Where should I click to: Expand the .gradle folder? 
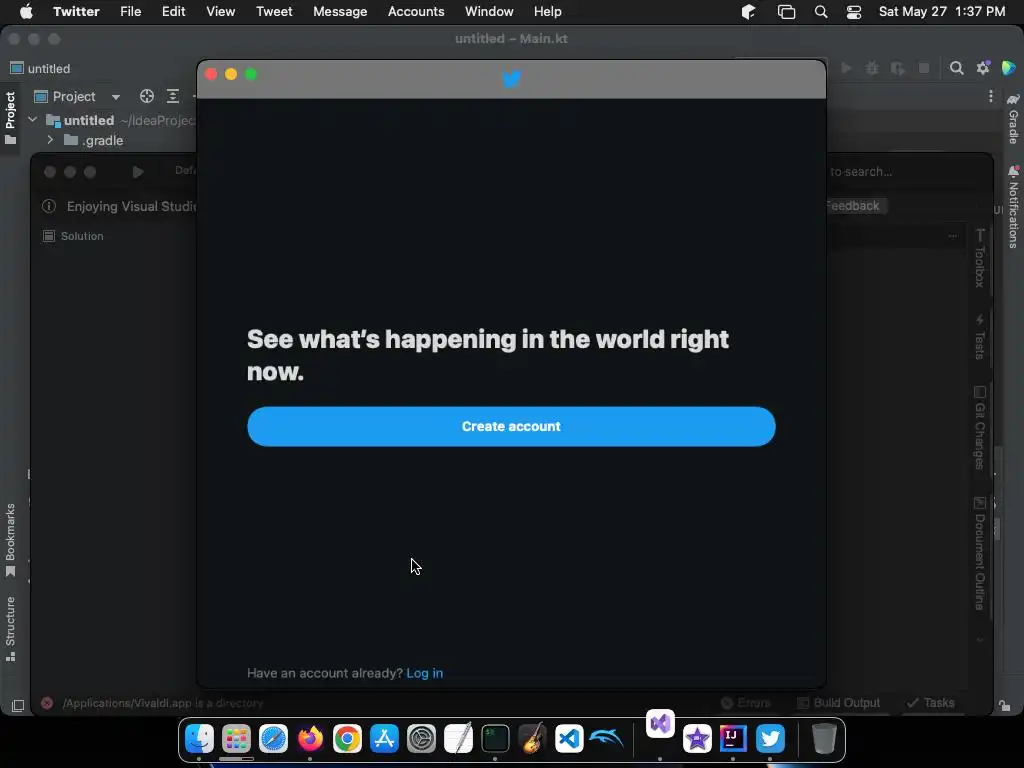click(50, 140)
